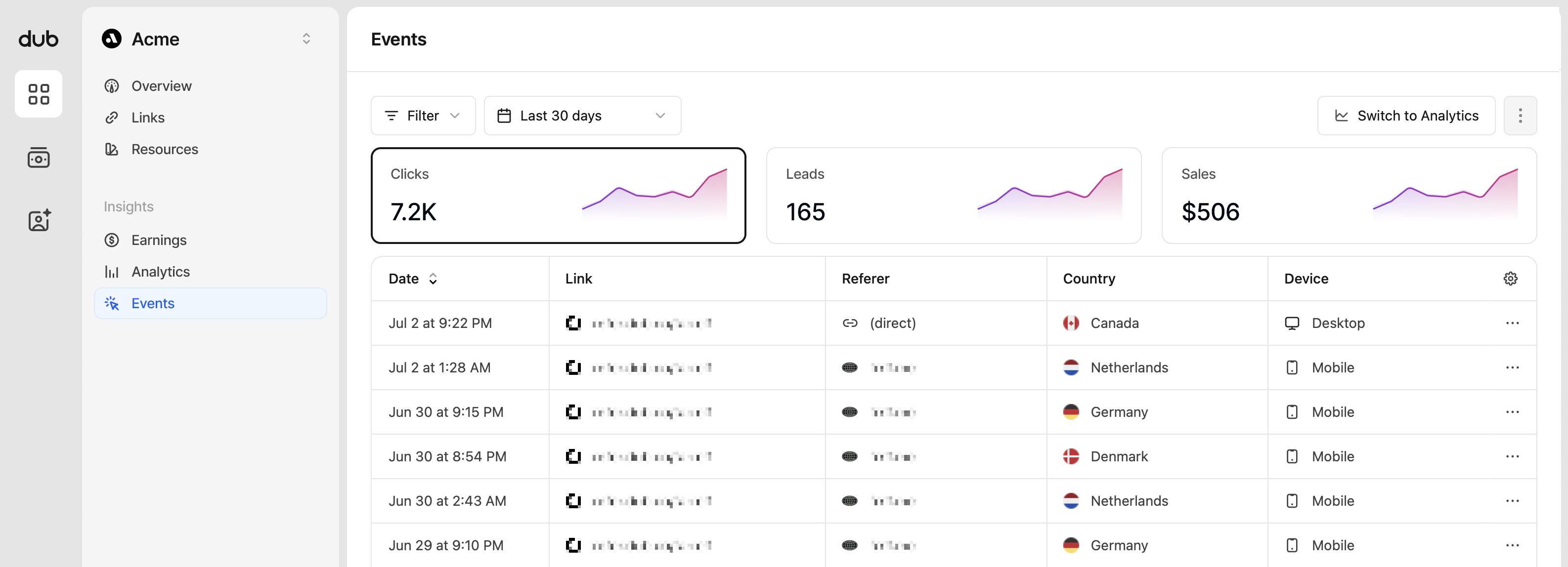Screen dimensions: 1568x567
Task: Select the Sales $506 card
Action: pos(1349,195)
